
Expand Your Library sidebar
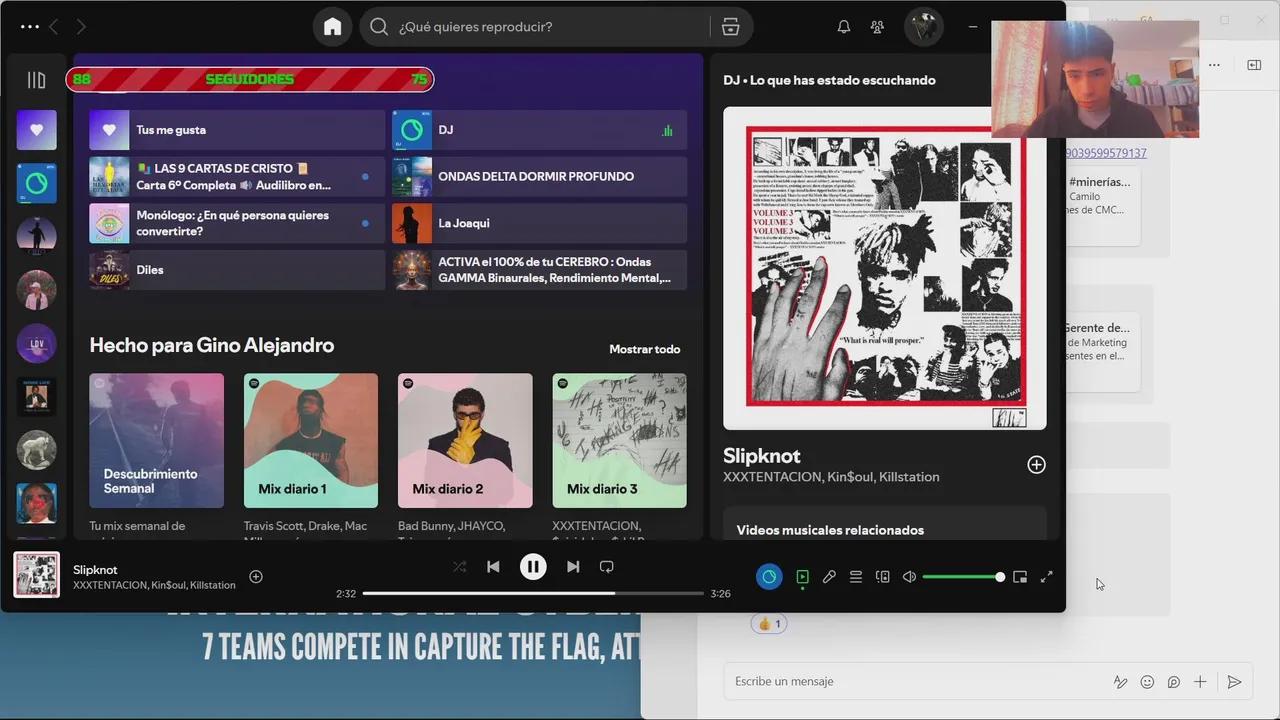36,80
